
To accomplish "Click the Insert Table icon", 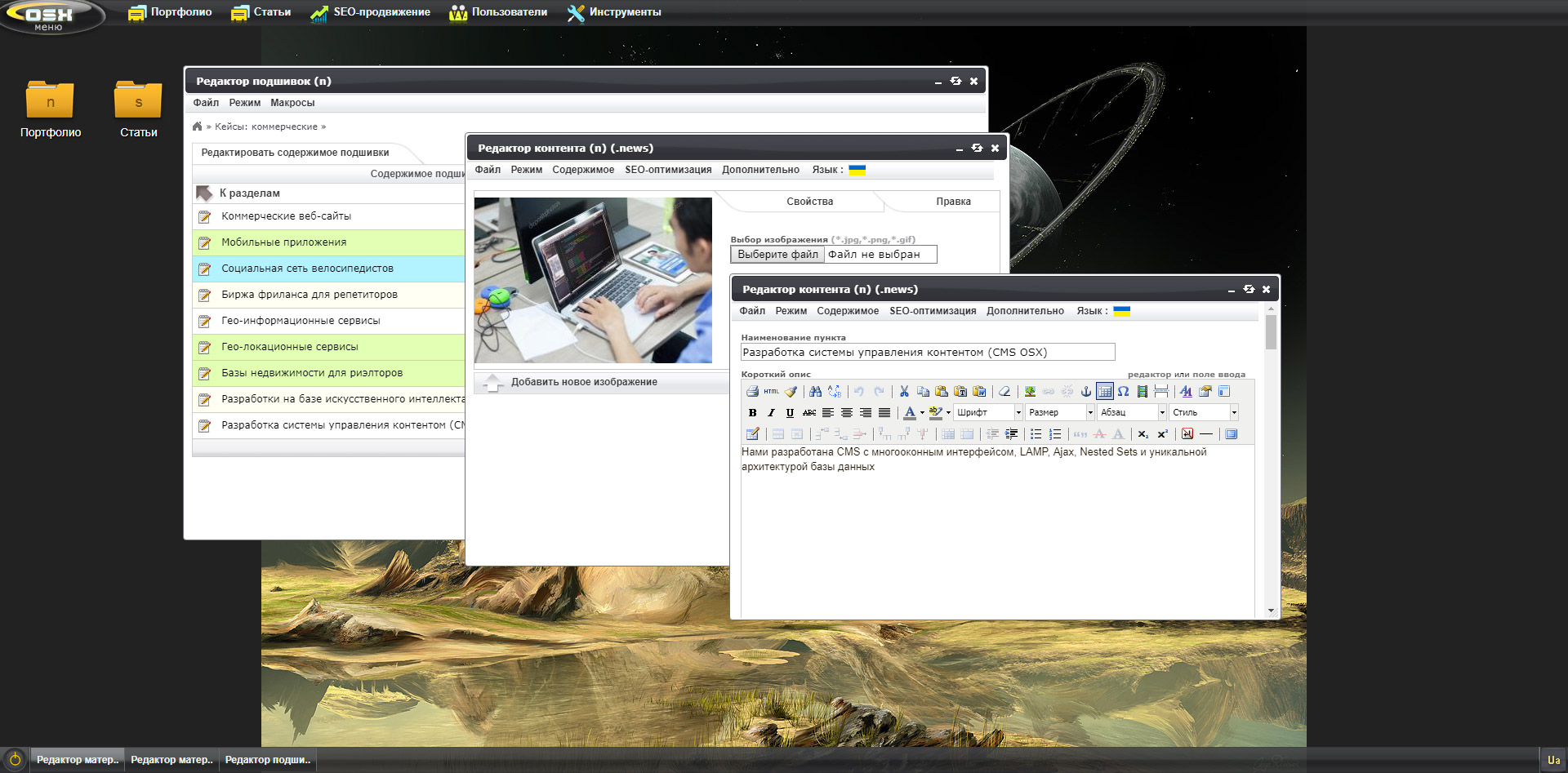I will [1104, 392].
